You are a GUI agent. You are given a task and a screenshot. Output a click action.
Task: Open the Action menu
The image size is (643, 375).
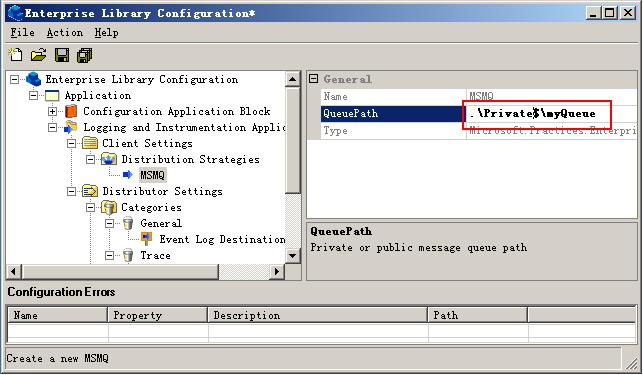(x=65, y=32)
